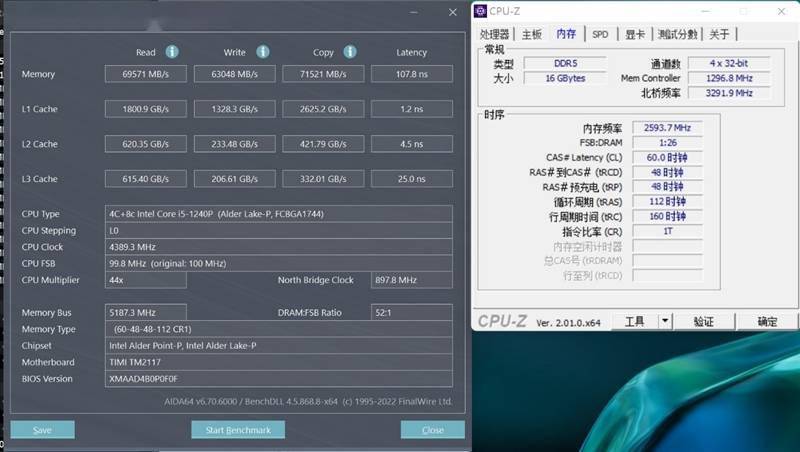Click the CPU Multiplier value 44x
Viewport: 800px width, 452px height.
coord(145,280)
